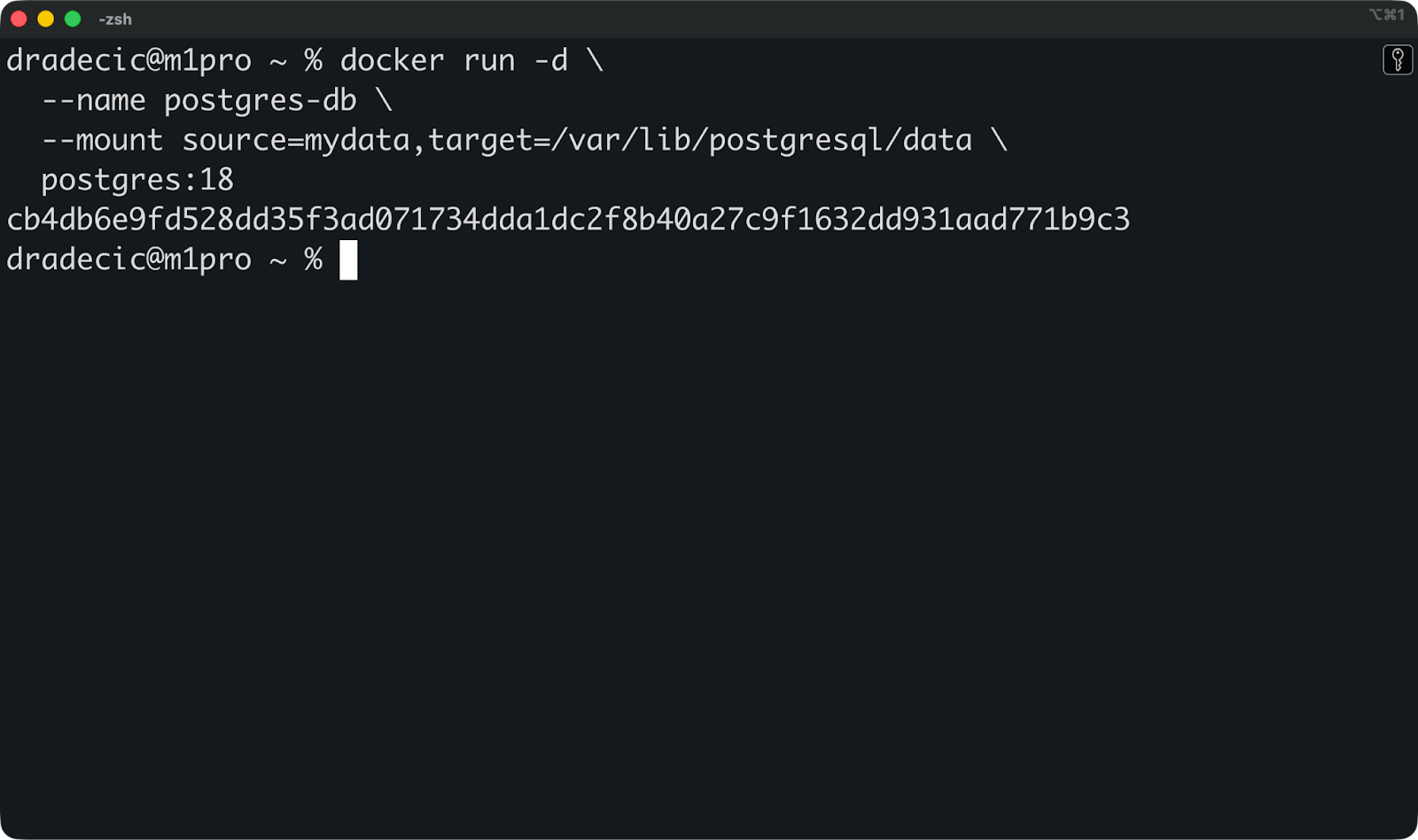Click the empty terminal background area

pos(709,532)
